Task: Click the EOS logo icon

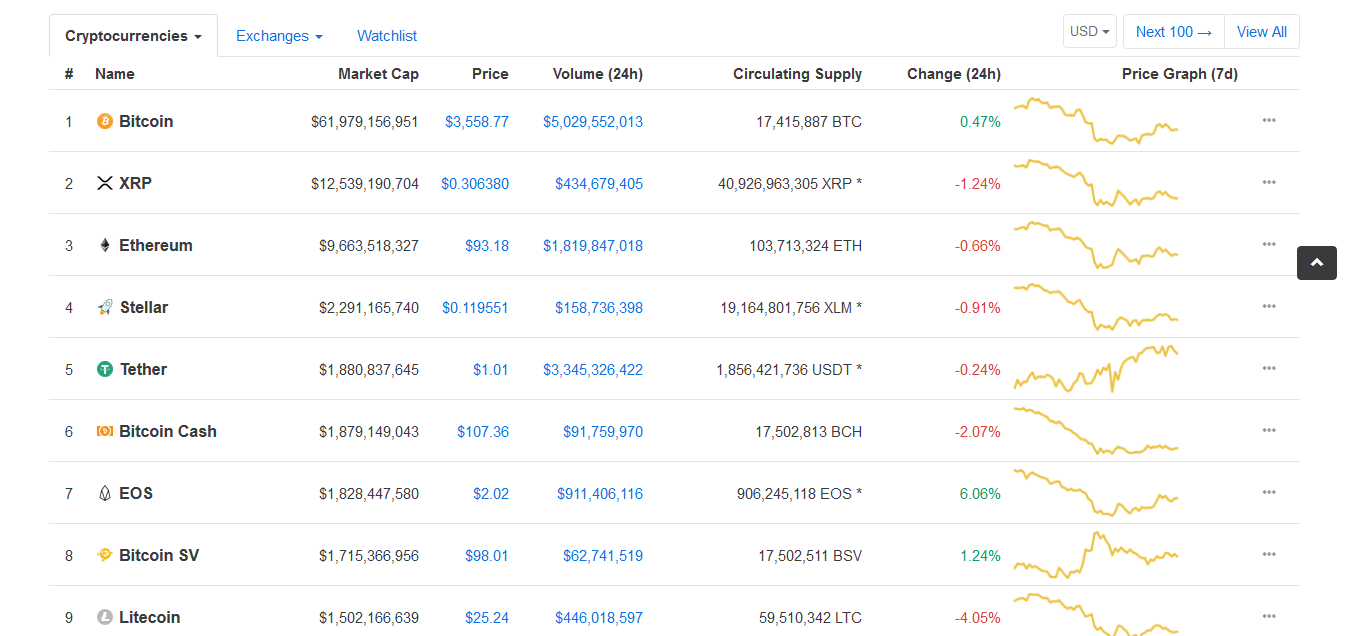Action: coord(105,493)
